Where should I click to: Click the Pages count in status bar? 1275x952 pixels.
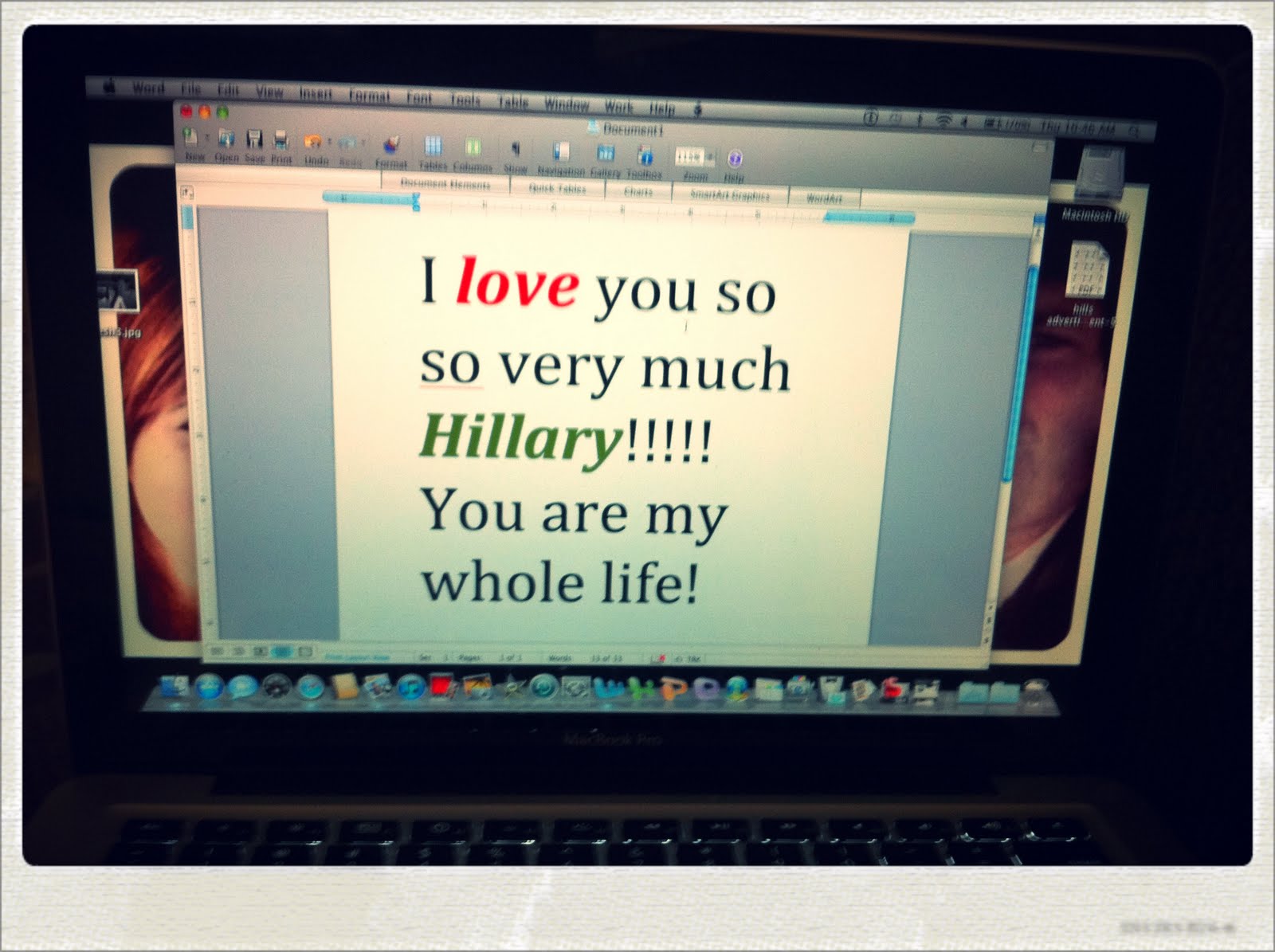[492, 658]
